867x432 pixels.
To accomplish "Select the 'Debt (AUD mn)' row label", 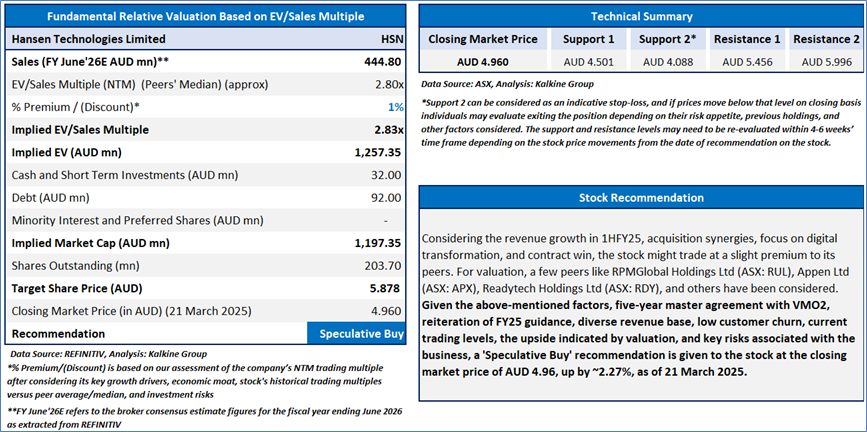I will (50, 198).
